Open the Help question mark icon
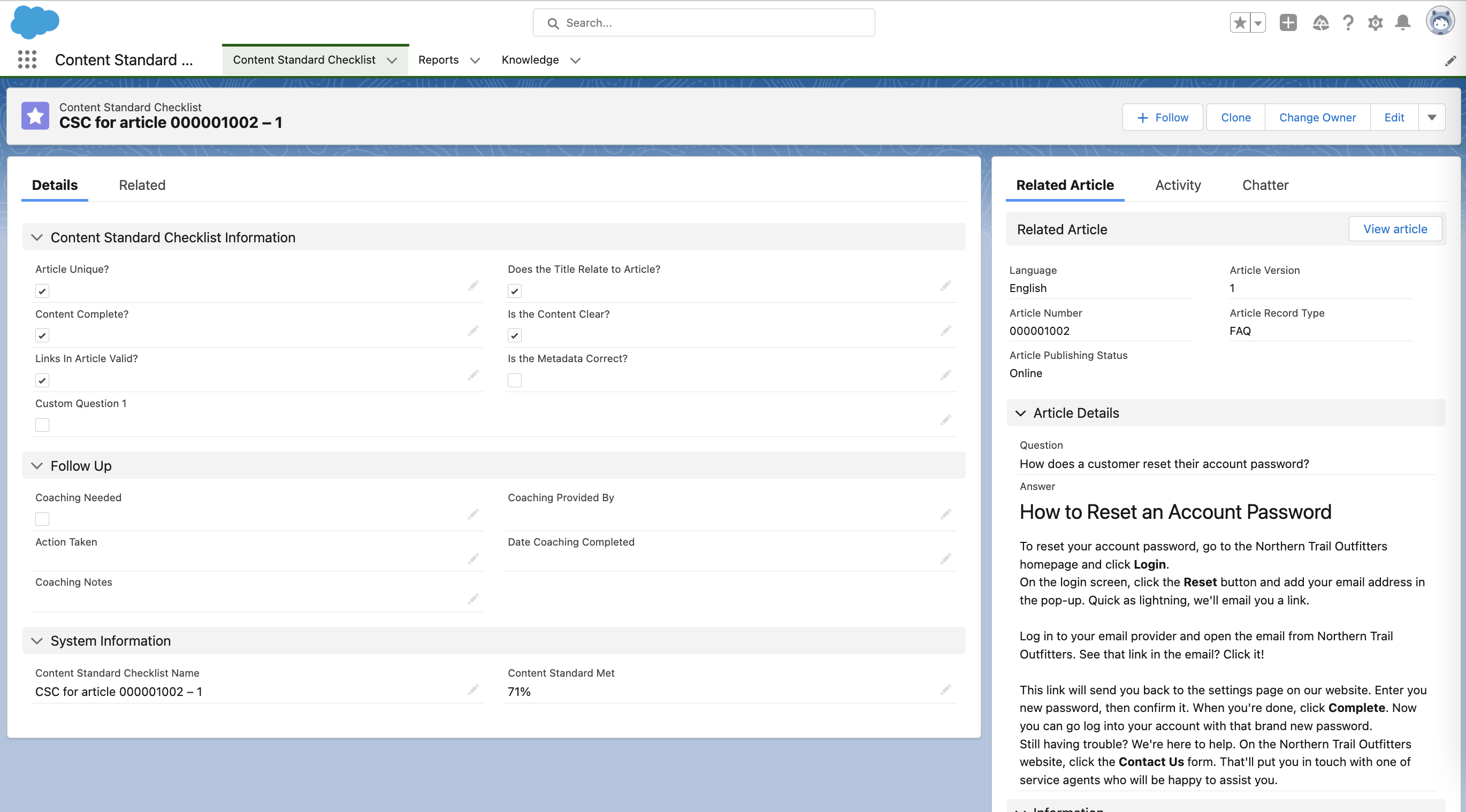1466x812 pixels. coord(1348,23)
